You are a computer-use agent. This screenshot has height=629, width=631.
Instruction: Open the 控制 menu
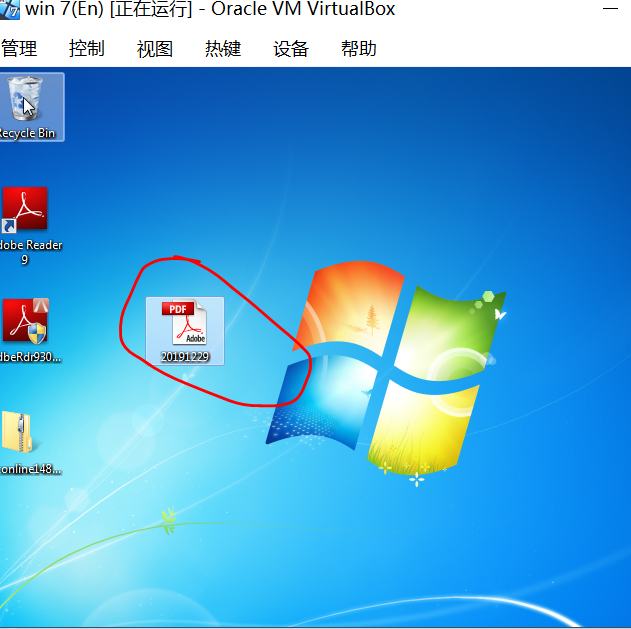pyautogui.click(x=87, y=49)
